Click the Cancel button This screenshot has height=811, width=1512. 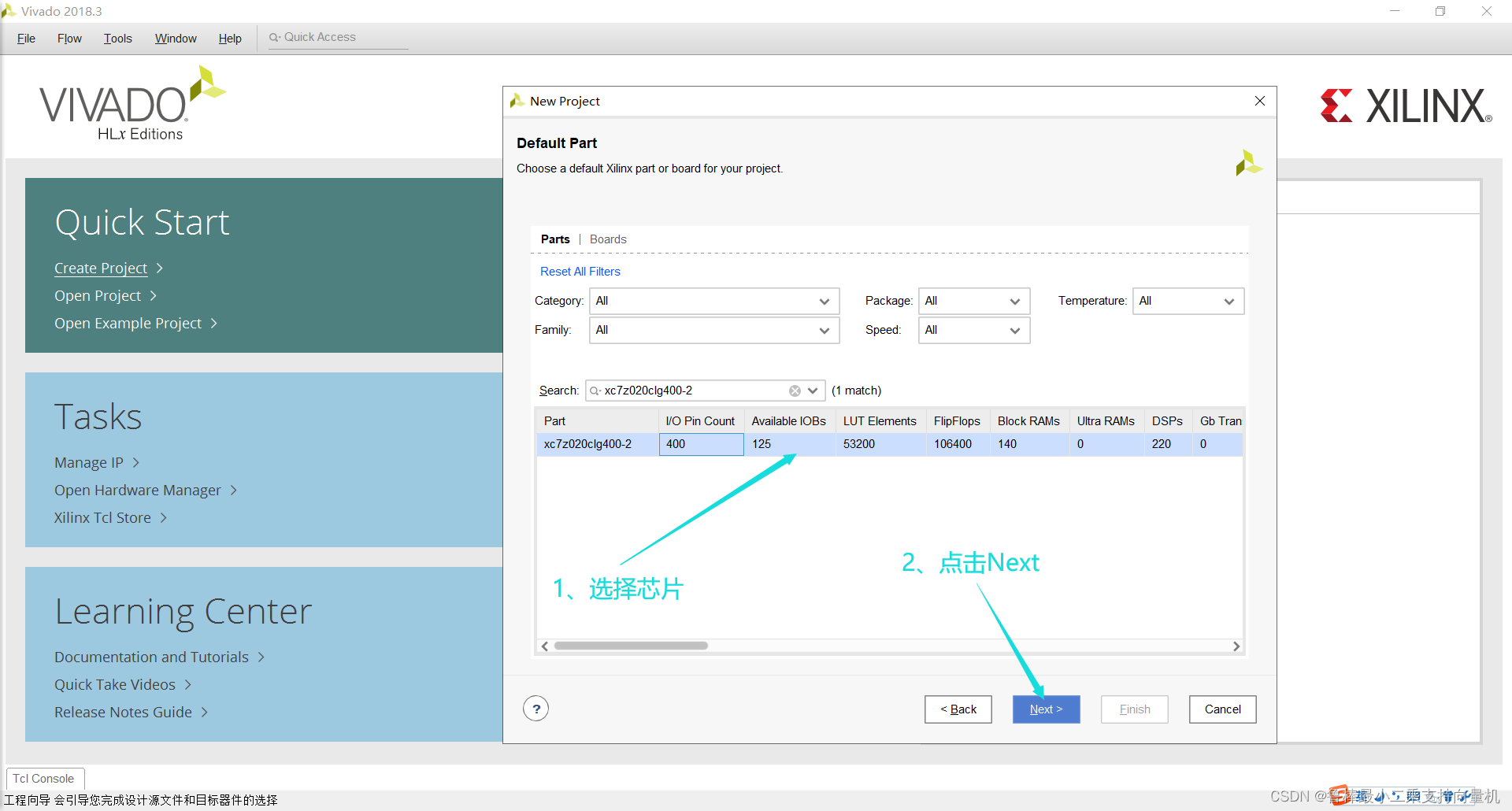pyautogui.click(x=1222, y=709)
